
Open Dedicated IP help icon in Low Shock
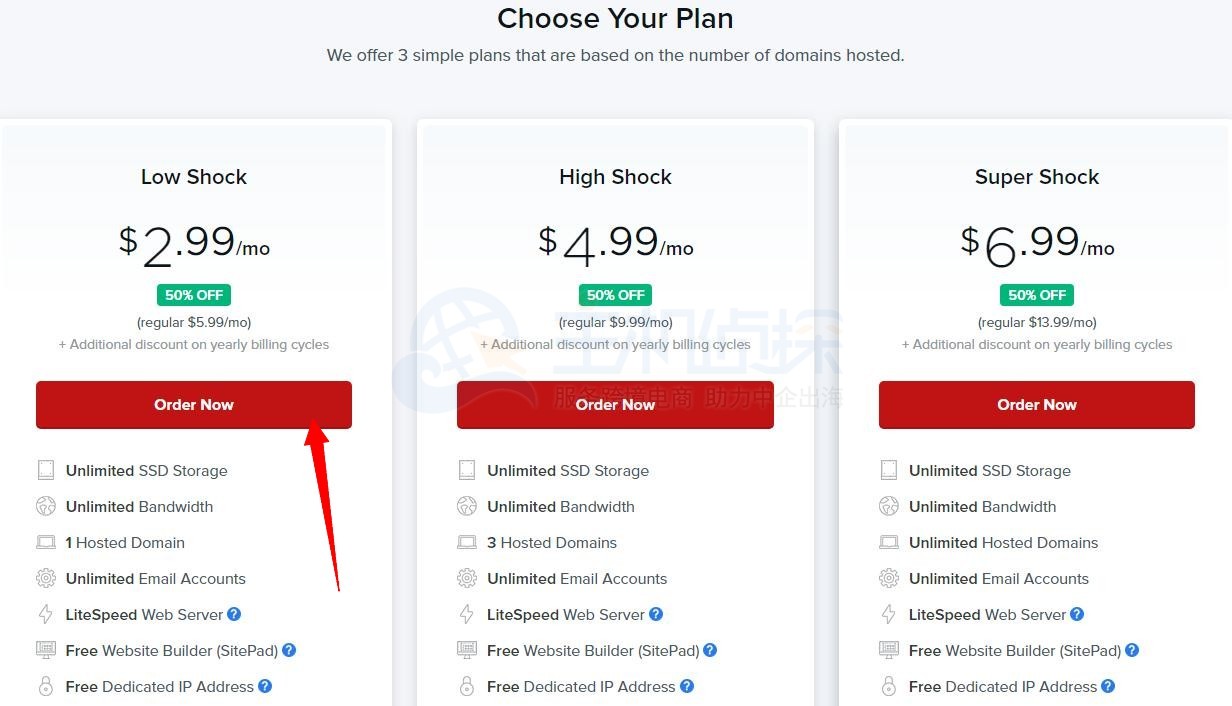click(265, 686)
